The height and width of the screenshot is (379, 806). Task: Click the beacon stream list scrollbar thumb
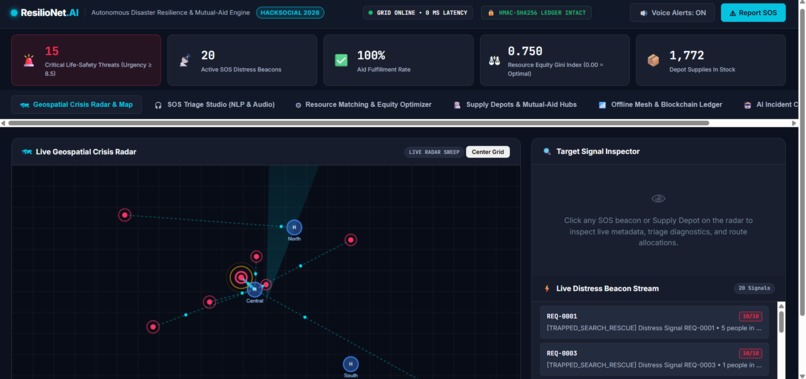(781, 322)
